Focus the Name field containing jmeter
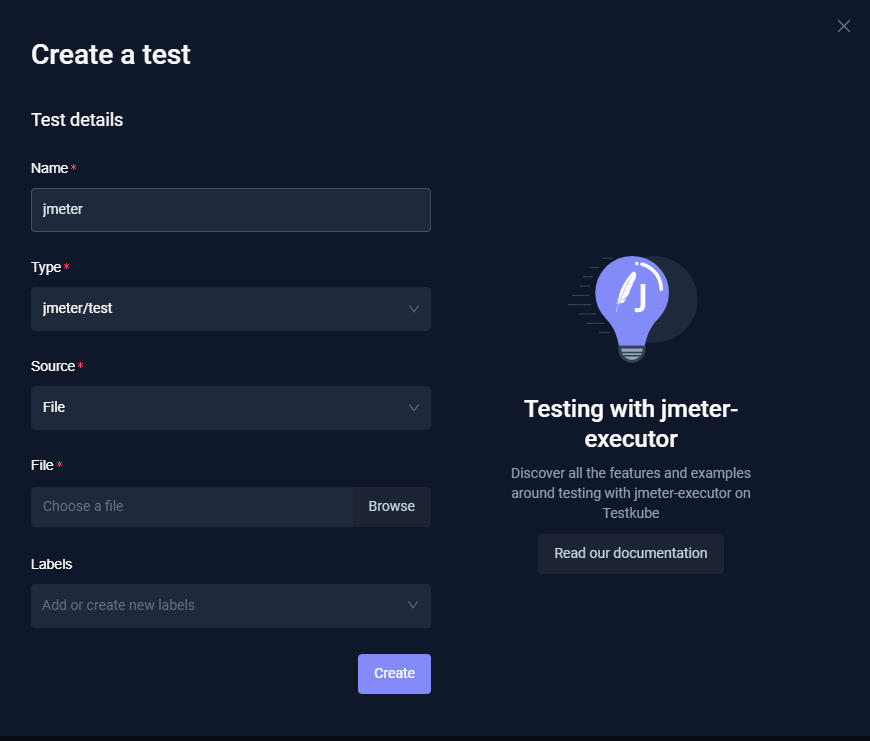Image resolution: width=870 pixels, height=741 pixels. (230, 210)
